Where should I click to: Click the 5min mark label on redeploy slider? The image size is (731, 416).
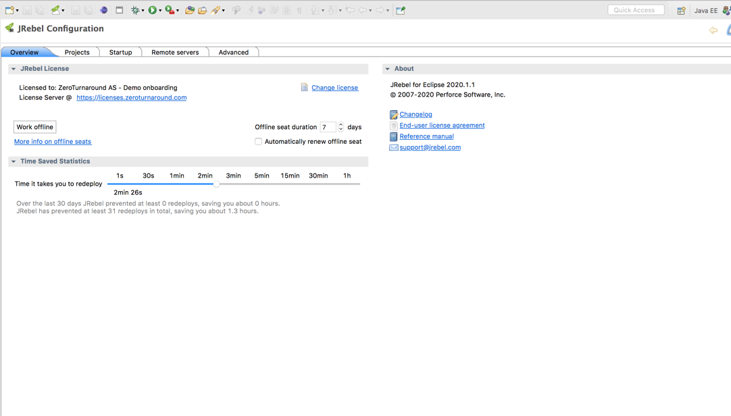[x=262, y=175]
